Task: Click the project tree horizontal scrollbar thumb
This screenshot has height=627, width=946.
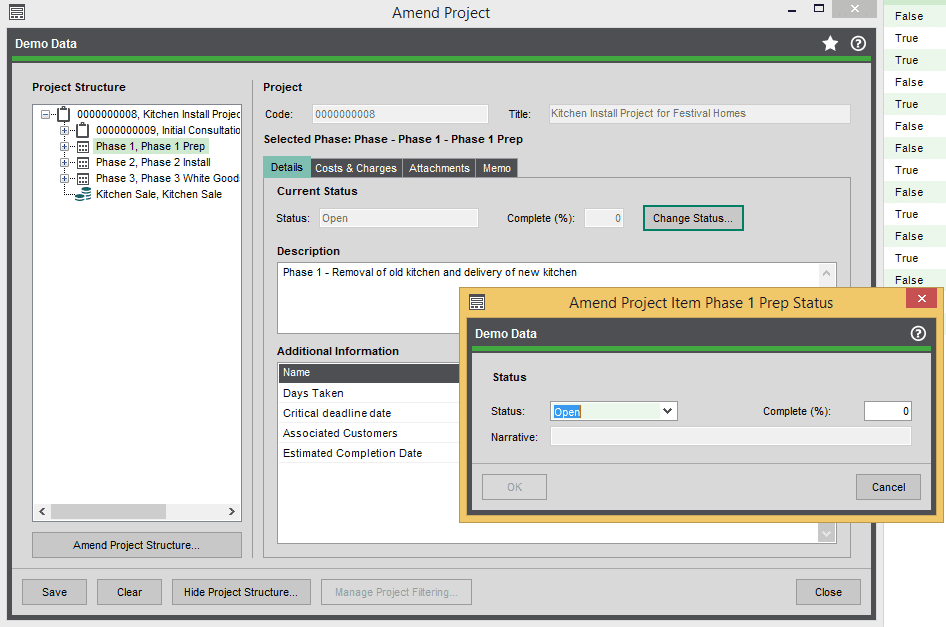Action: 108,511
